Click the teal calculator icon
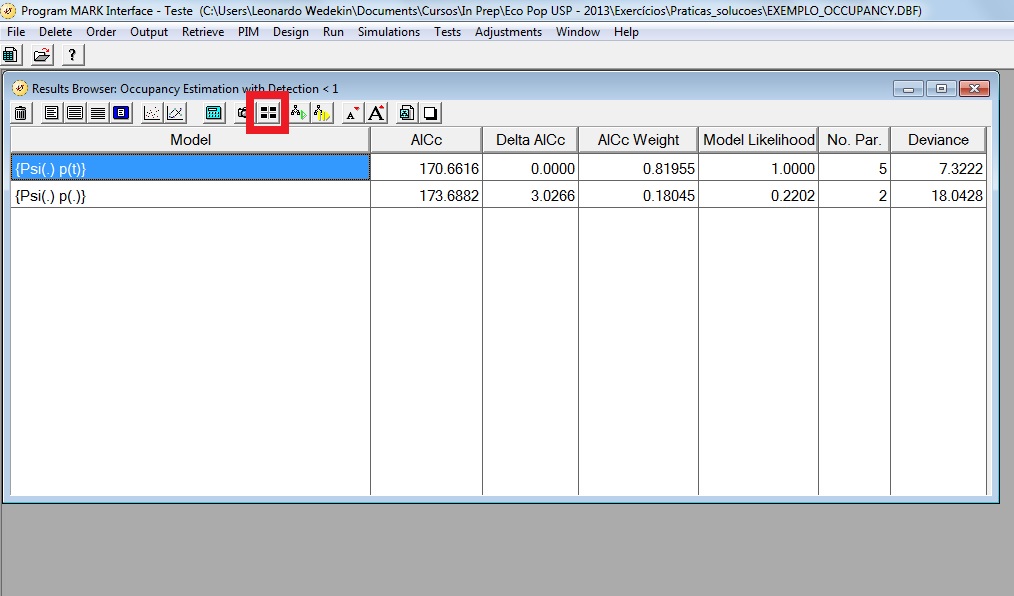The height and width of the screenshot is (596, 1014). pos(213,113)
